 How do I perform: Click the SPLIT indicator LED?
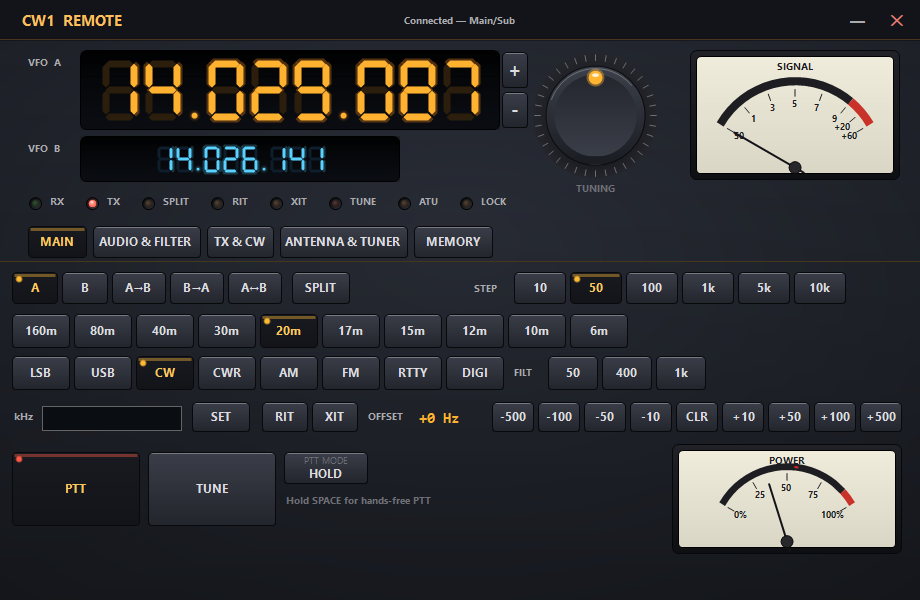tap(148, 203)
